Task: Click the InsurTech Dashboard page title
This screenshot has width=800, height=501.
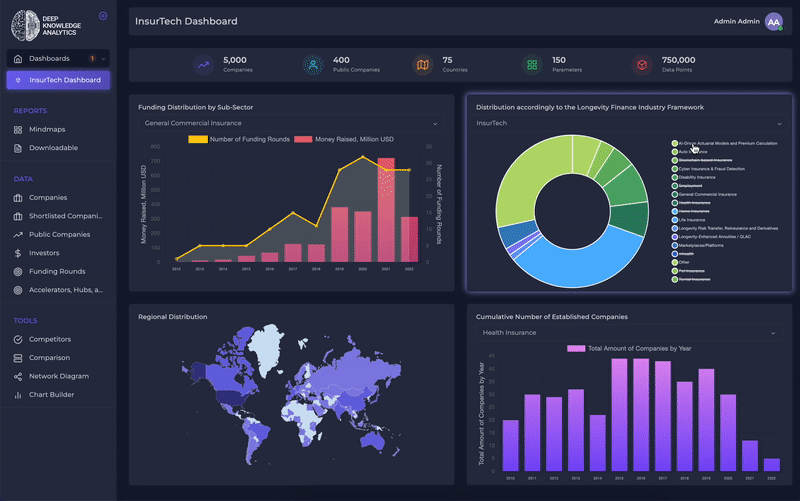Action: pyautogui.click(x=186, y=21)
